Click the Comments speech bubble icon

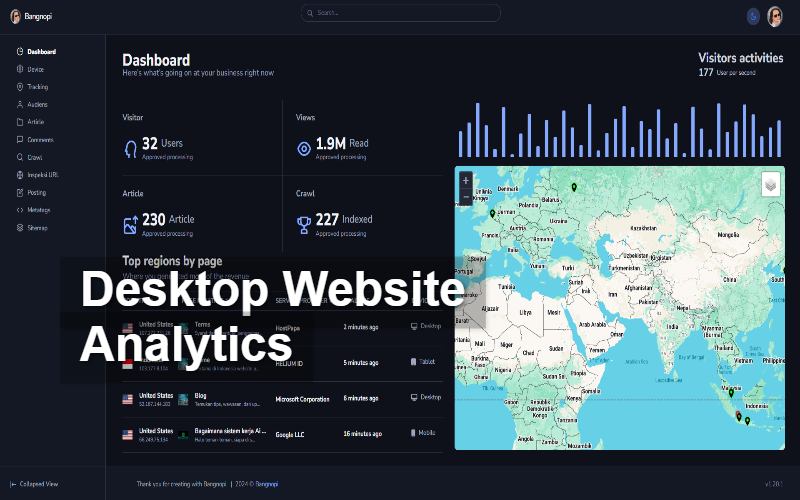click(x=20, y=140)
